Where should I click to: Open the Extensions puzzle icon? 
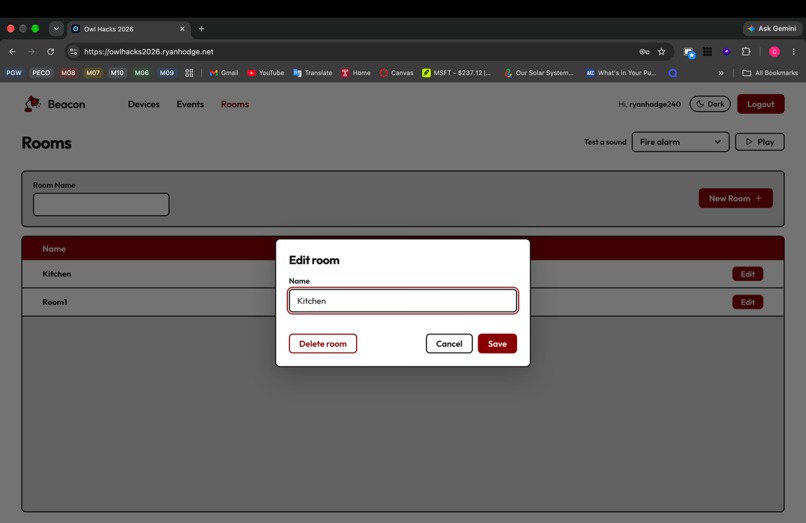[x=746, y=51]
